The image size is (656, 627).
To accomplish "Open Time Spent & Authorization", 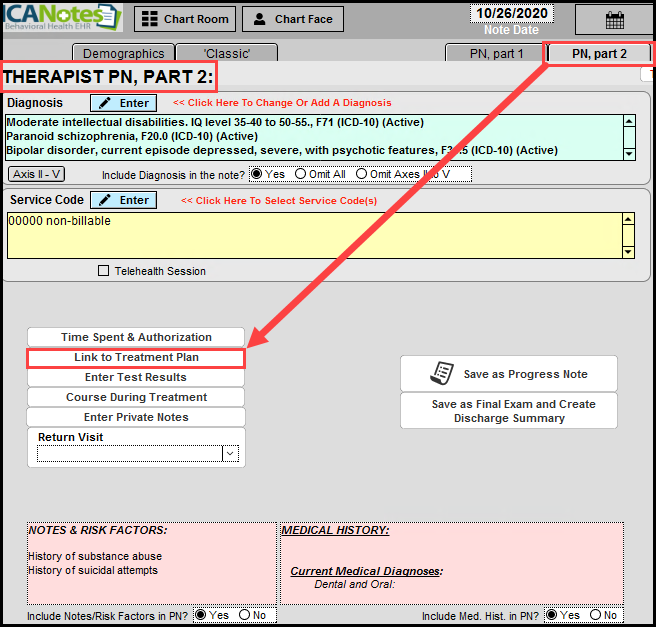I will (x=136, y=337).
